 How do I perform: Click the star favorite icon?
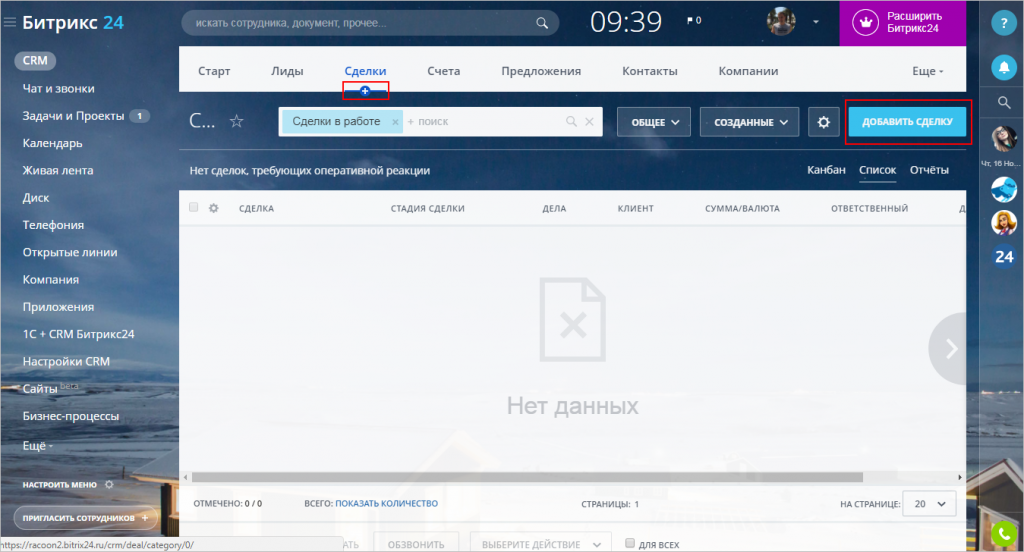coord(237,121)
